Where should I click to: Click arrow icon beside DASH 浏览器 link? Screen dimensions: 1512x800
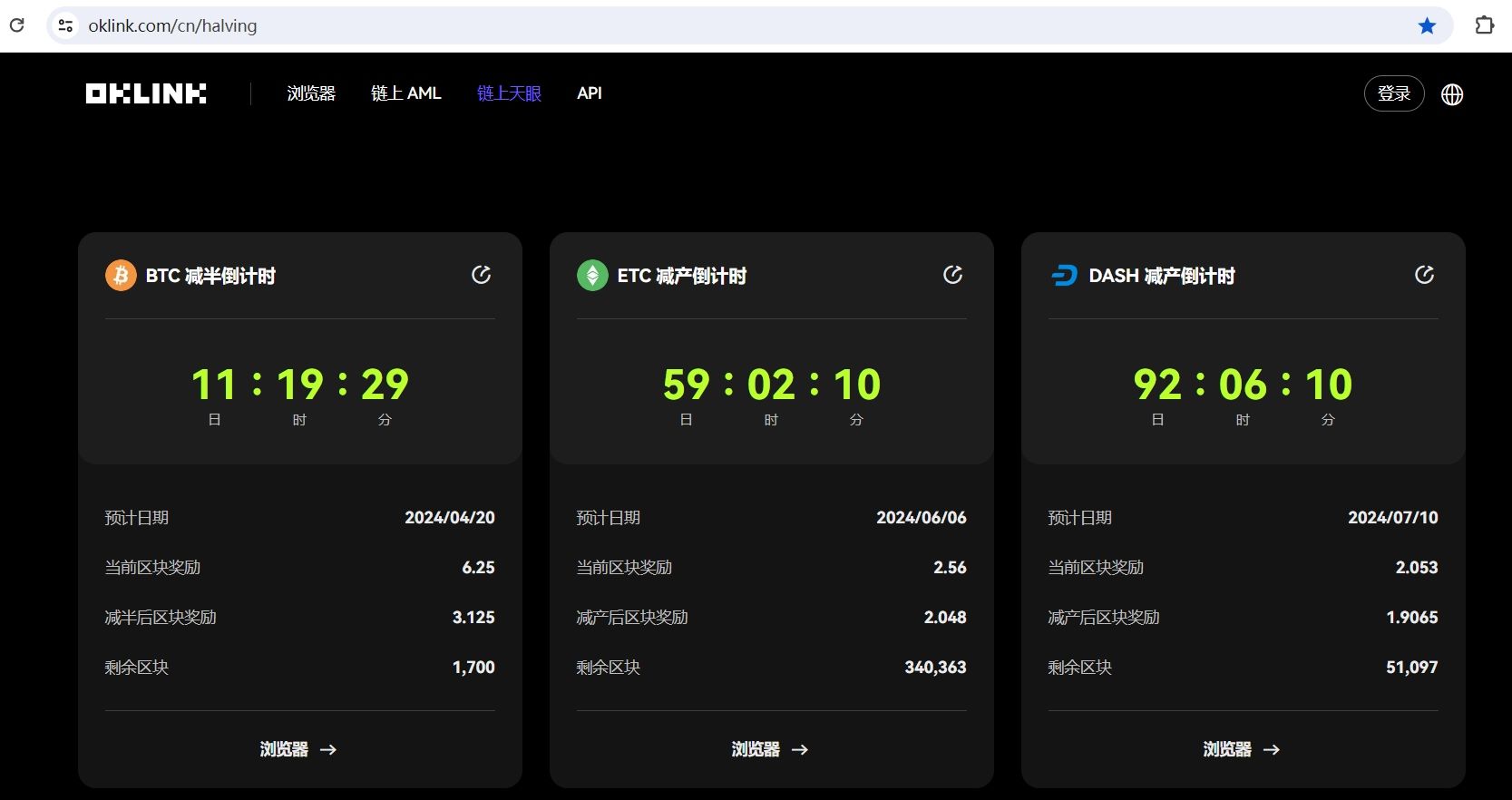1272,749
